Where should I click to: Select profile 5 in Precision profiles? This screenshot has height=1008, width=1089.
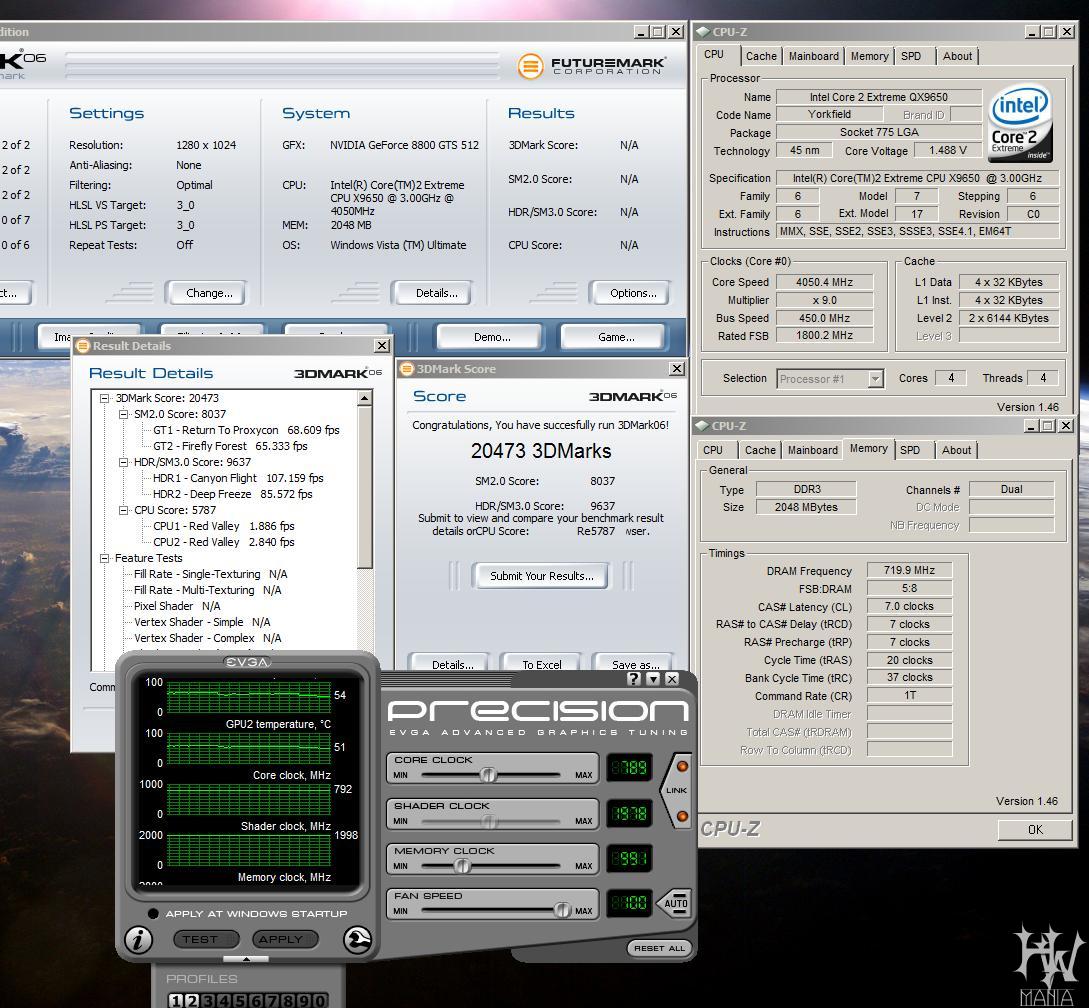point(240,1000)
